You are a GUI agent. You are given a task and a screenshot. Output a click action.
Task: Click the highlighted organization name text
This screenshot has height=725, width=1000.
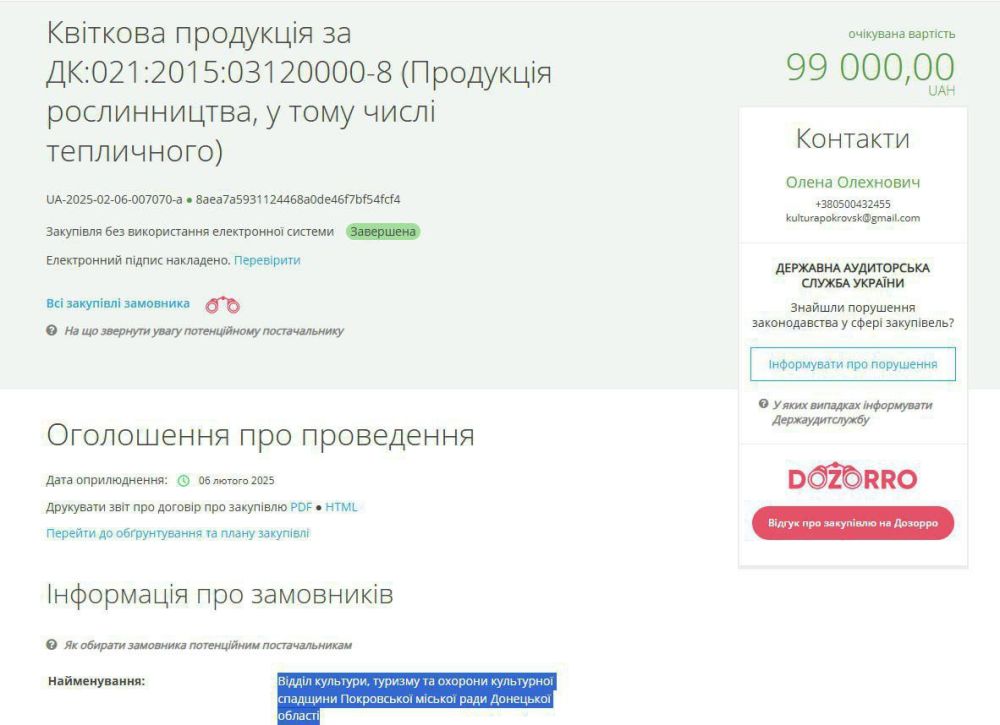[415, 698]
